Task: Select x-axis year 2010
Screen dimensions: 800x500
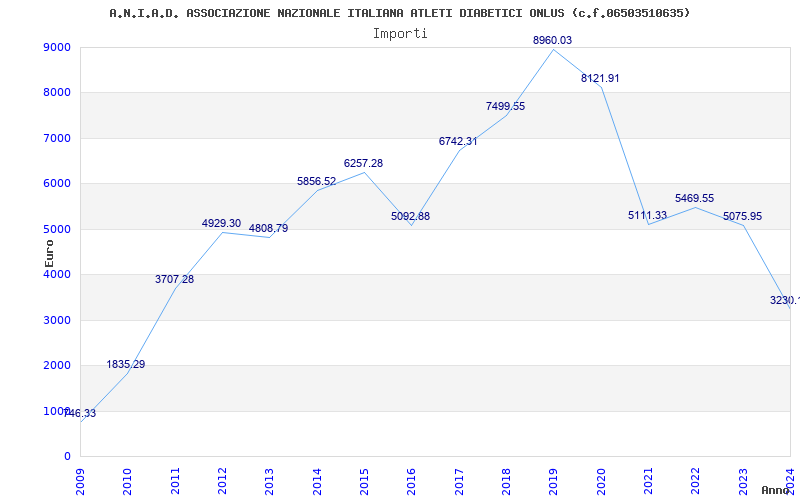Action: tap(128, 482)
